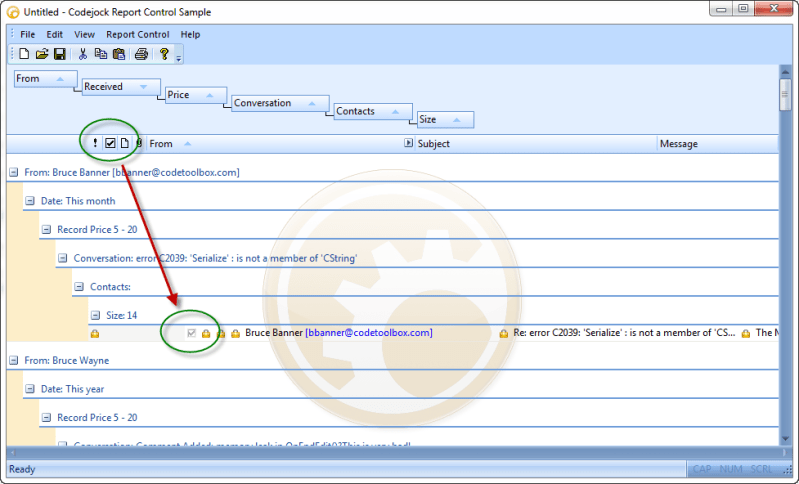Click lock icon before the message text 'The'
This screenshot has height=484, width=799.
point(746,334)
